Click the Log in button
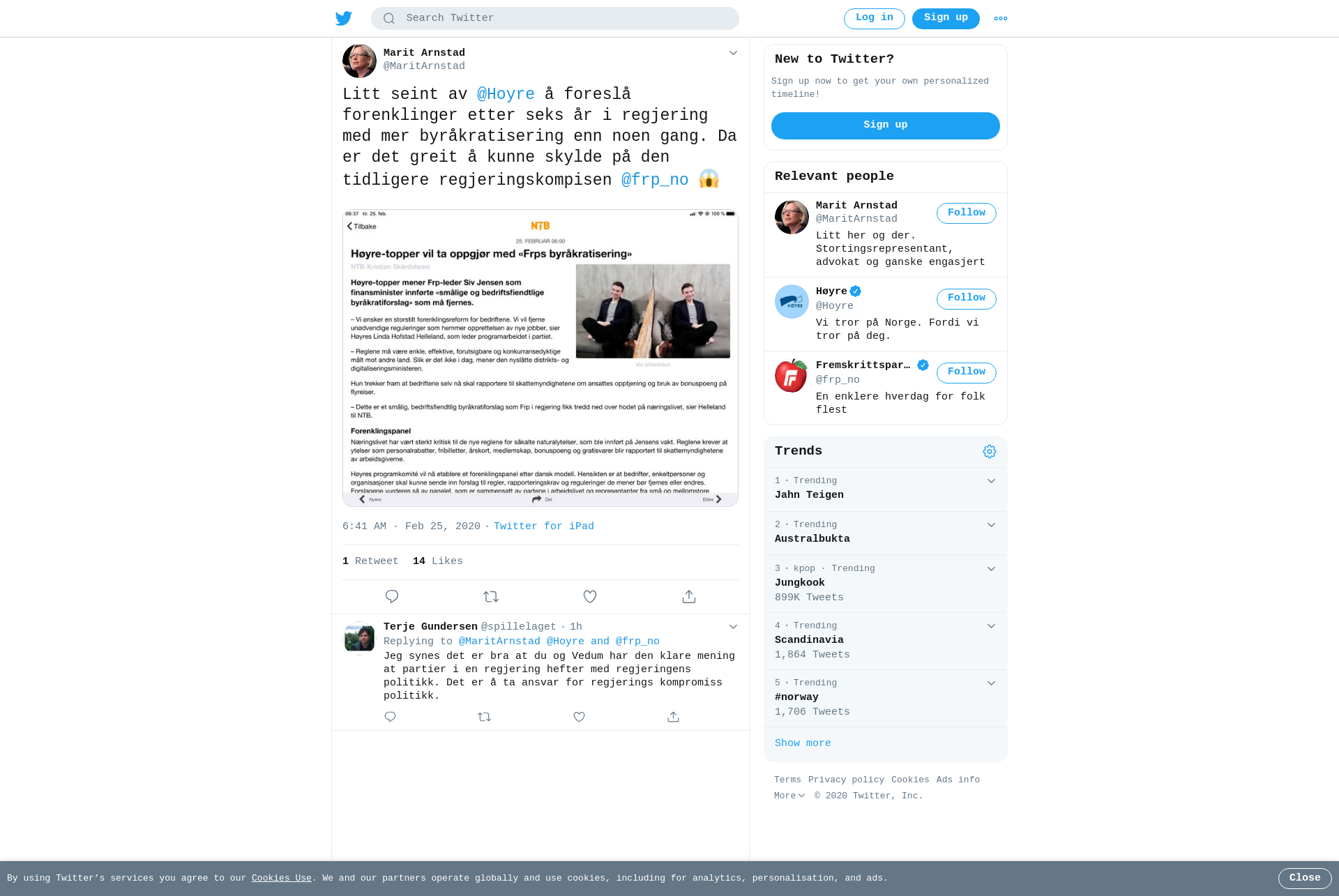Viewport: 1339px width, 896px height. click(875, 19)
